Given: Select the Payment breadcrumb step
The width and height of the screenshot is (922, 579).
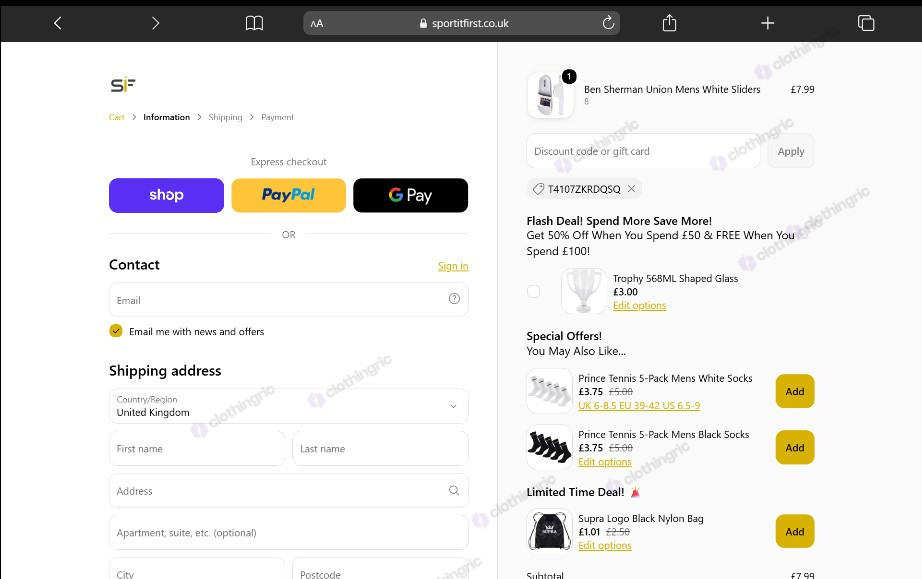Looking at the screenshot, I should click(x=278, y=117).
